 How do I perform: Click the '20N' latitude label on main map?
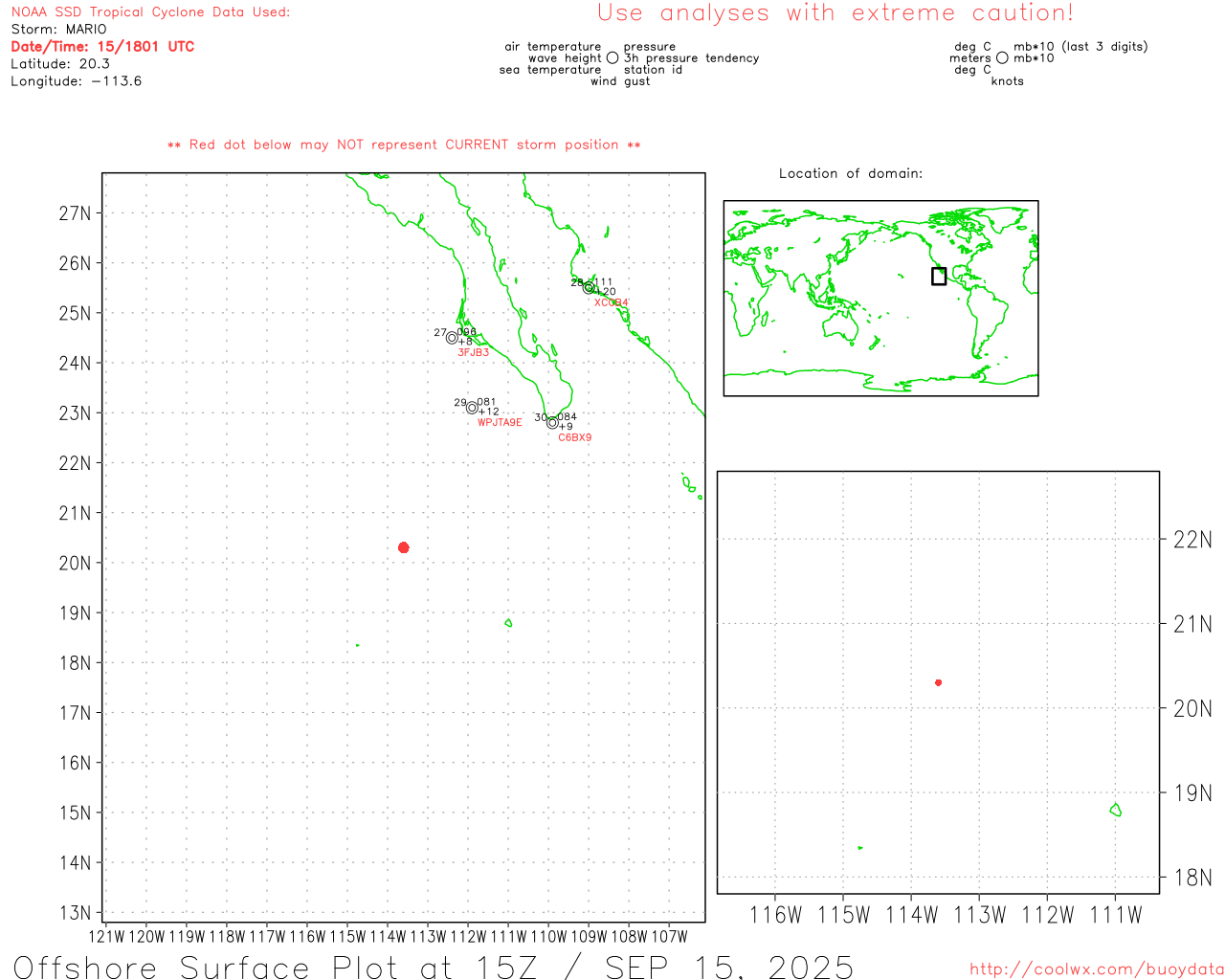pos(75,563)
